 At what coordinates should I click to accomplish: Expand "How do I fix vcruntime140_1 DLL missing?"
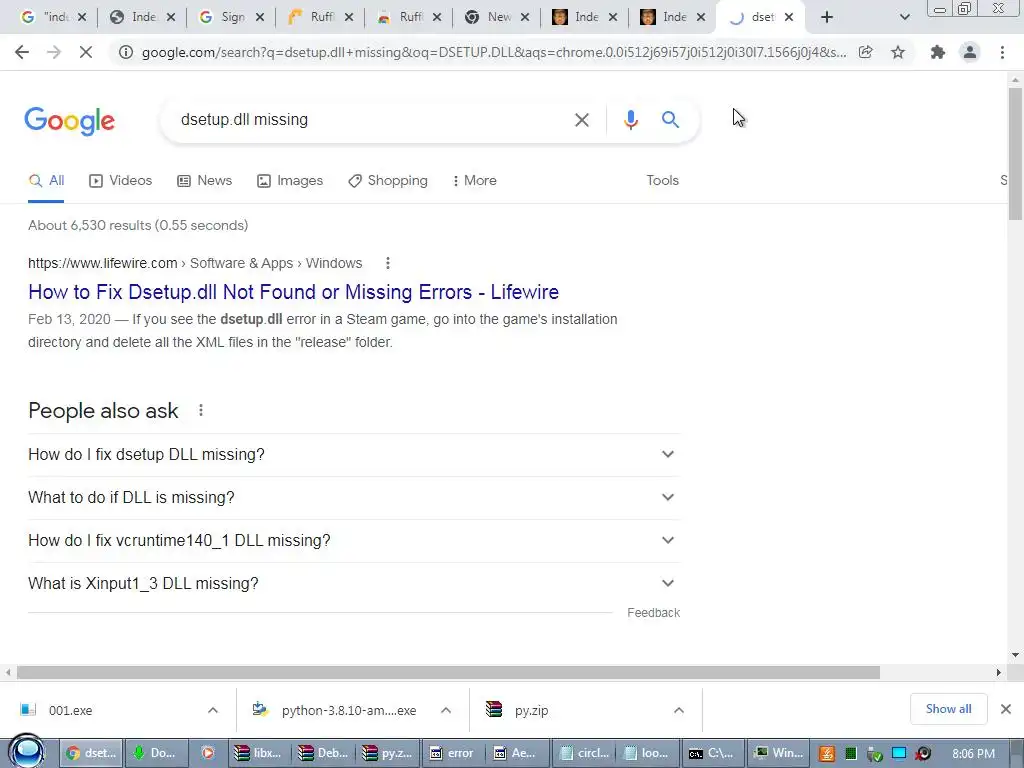(x=354, y=541)
